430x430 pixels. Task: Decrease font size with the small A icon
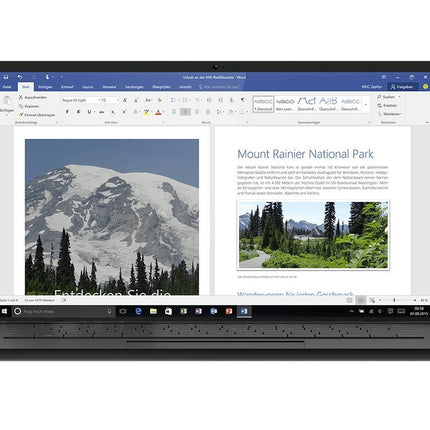tap(136, 100)
